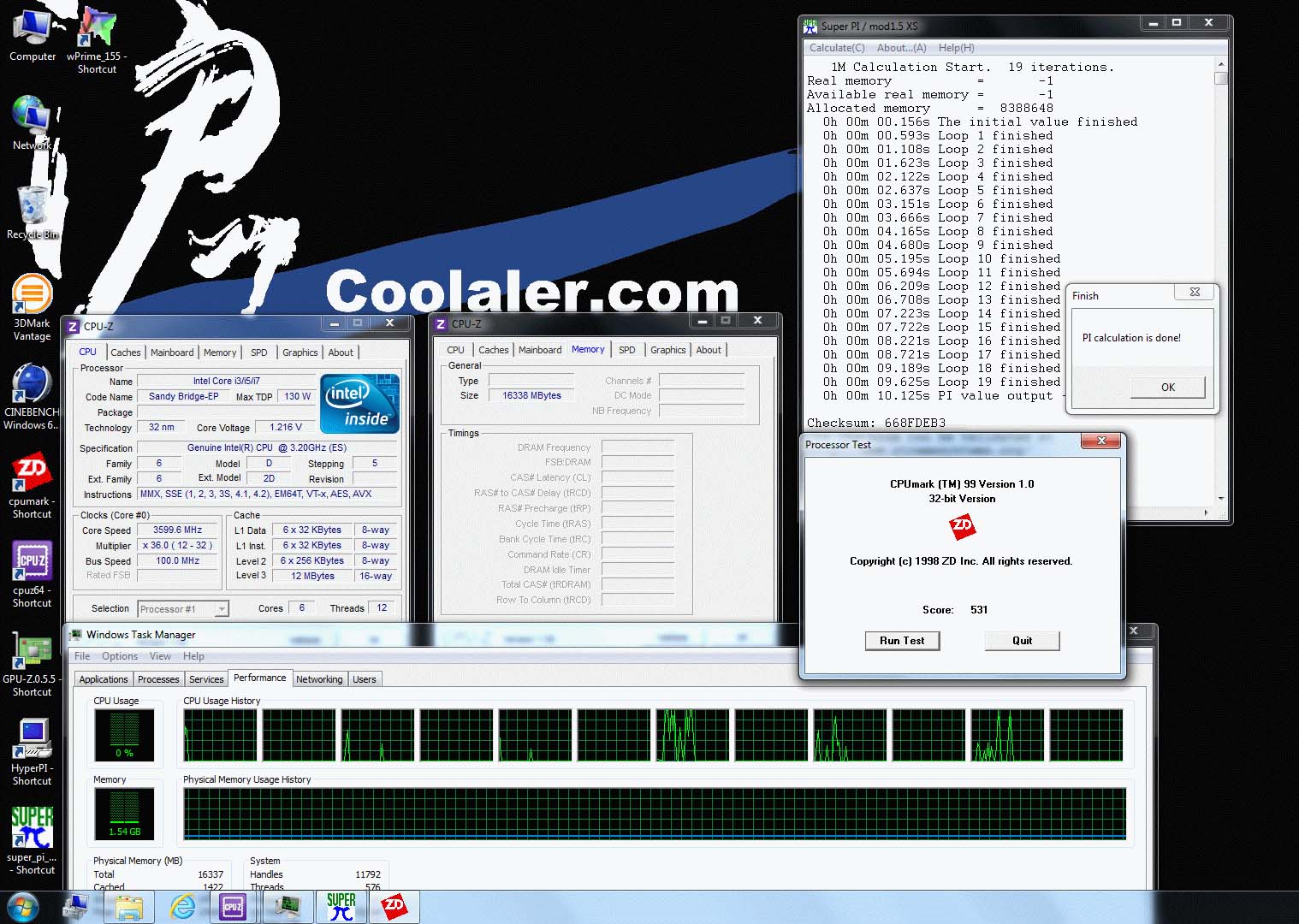Launch the cpuz64 shortcut on desktop
The width and height of the screenshot is (1299, 924).
pos(32,575)
